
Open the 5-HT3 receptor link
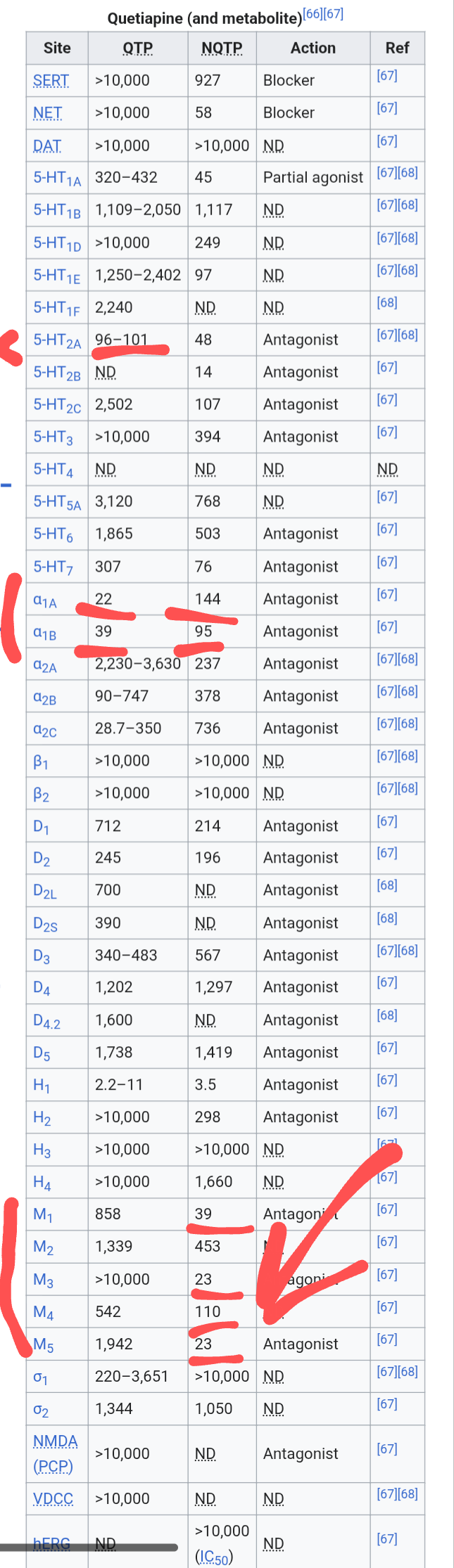[x=53, y=437]
